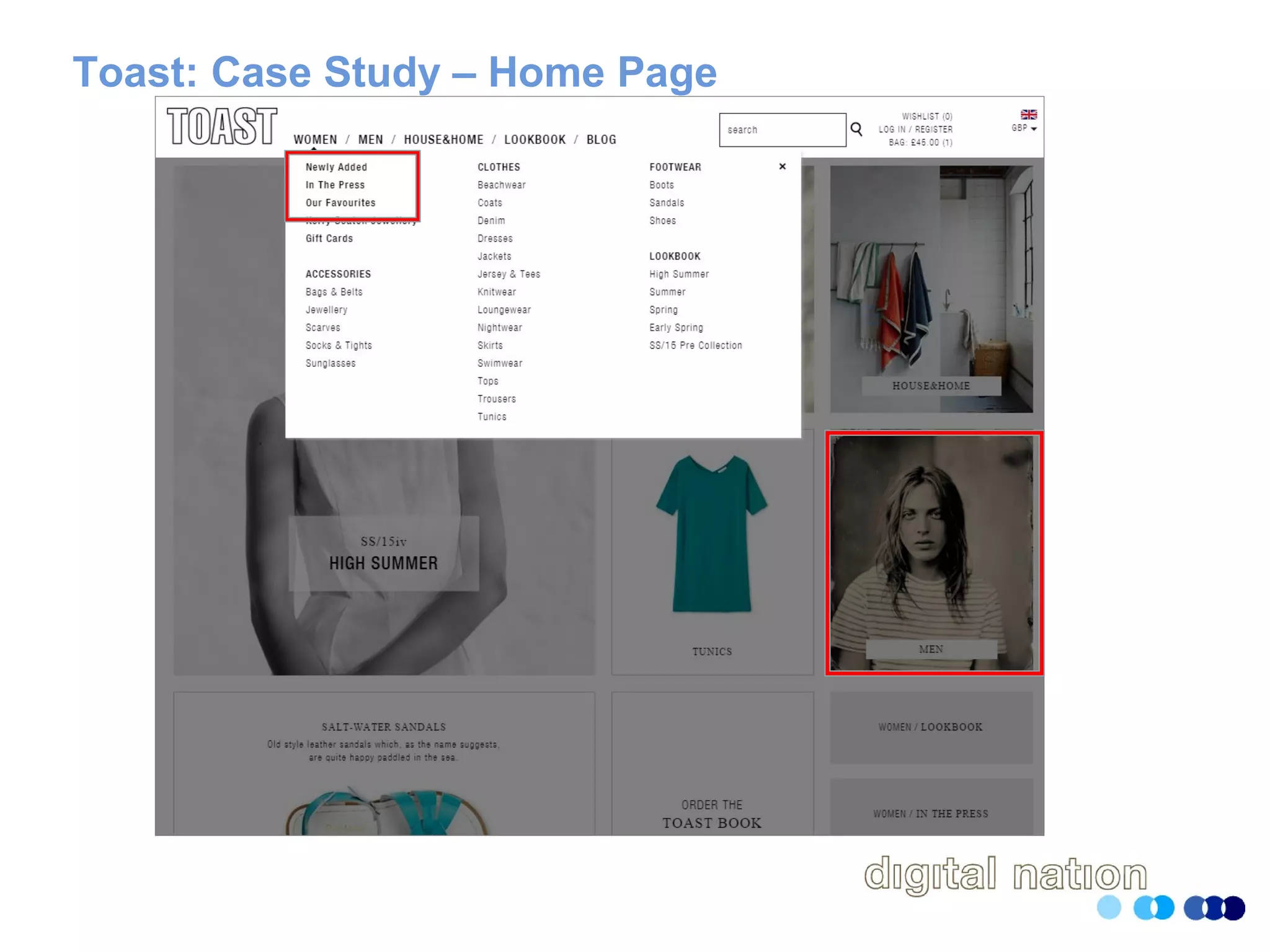Select Newly Added
This screenshot has width=1270, height=952.
[x=336, y=167]
